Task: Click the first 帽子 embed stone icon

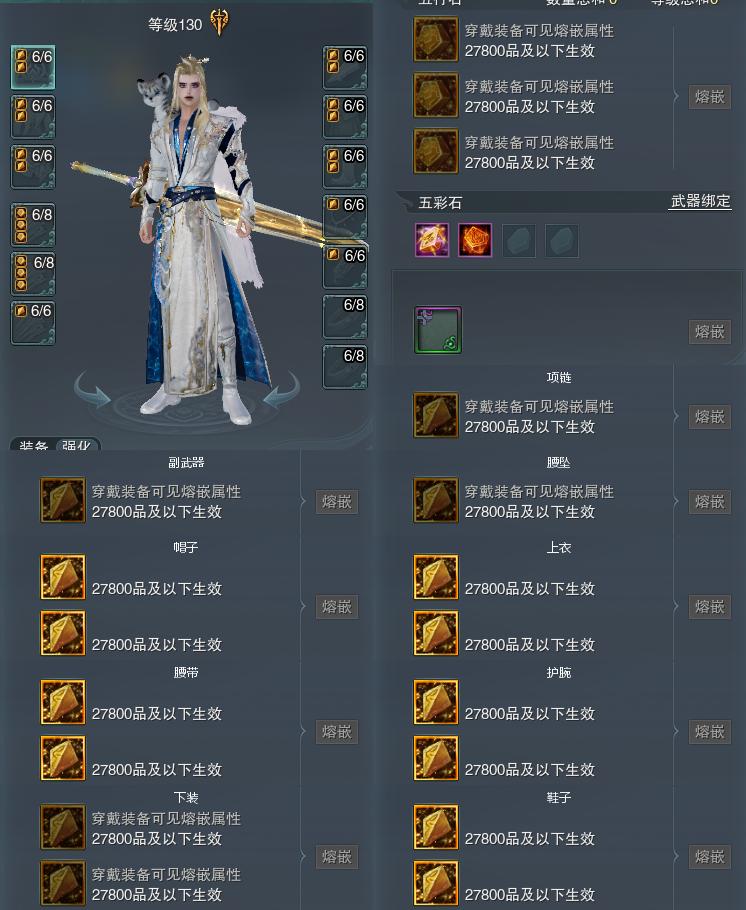Action: point(63,577)
